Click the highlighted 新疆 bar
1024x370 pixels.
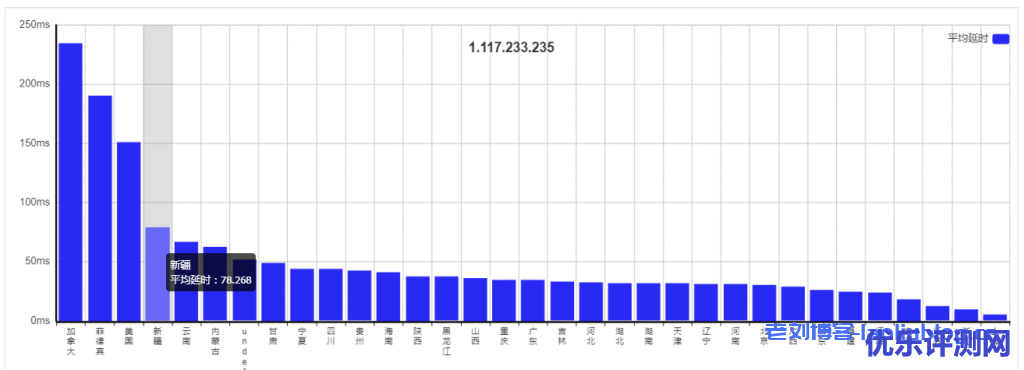pyautogui.click(x=157, y=274)
